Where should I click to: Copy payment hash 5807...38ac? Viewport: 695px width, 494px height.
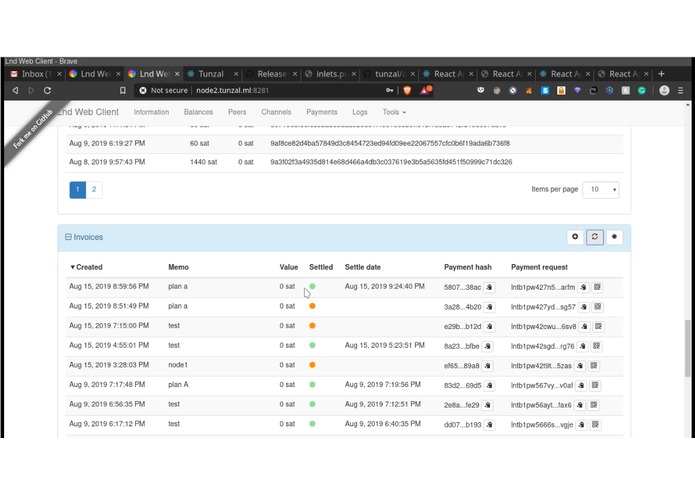(x=489, y=287)
